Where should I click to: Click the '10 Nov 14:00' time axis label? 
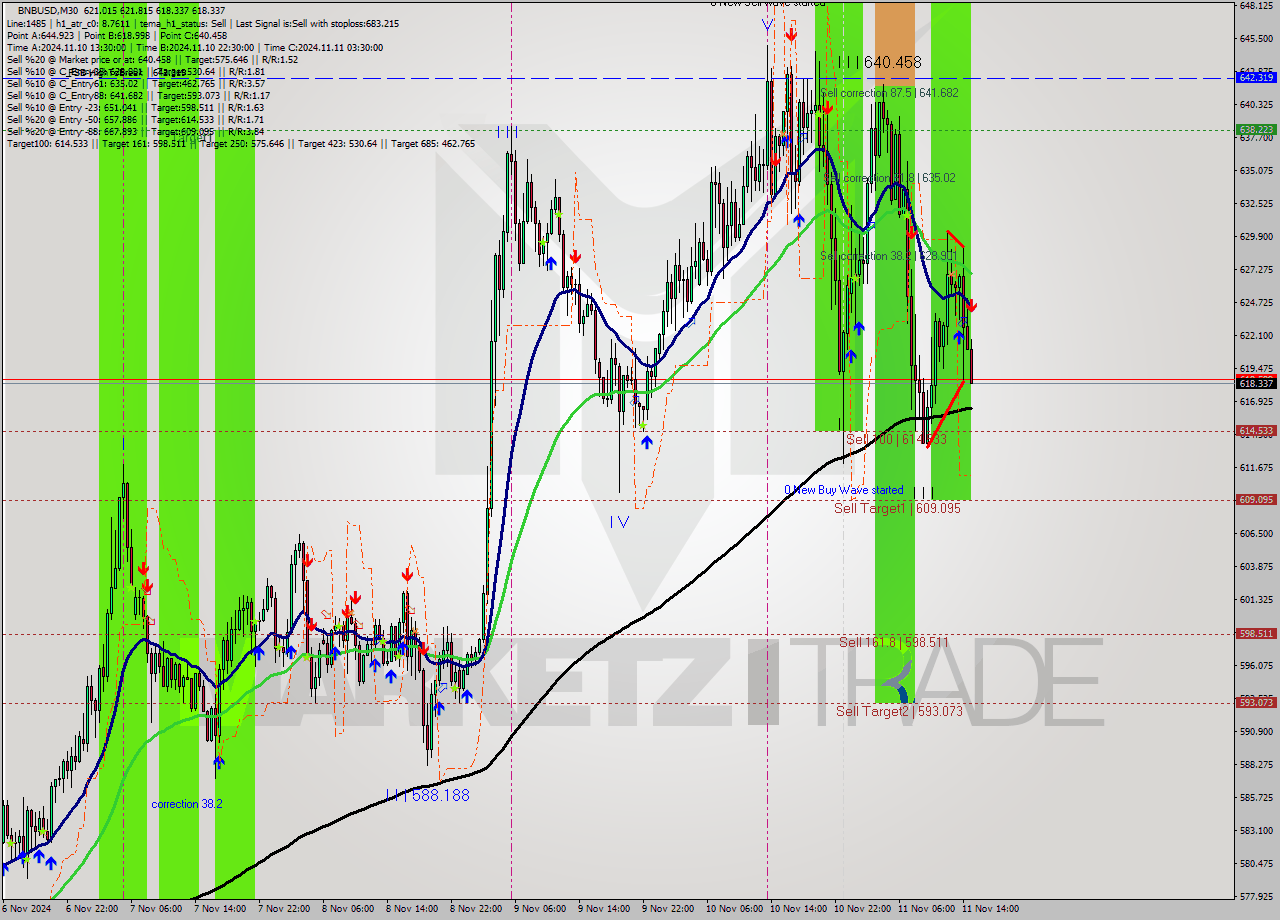click(x=798, y=909)
